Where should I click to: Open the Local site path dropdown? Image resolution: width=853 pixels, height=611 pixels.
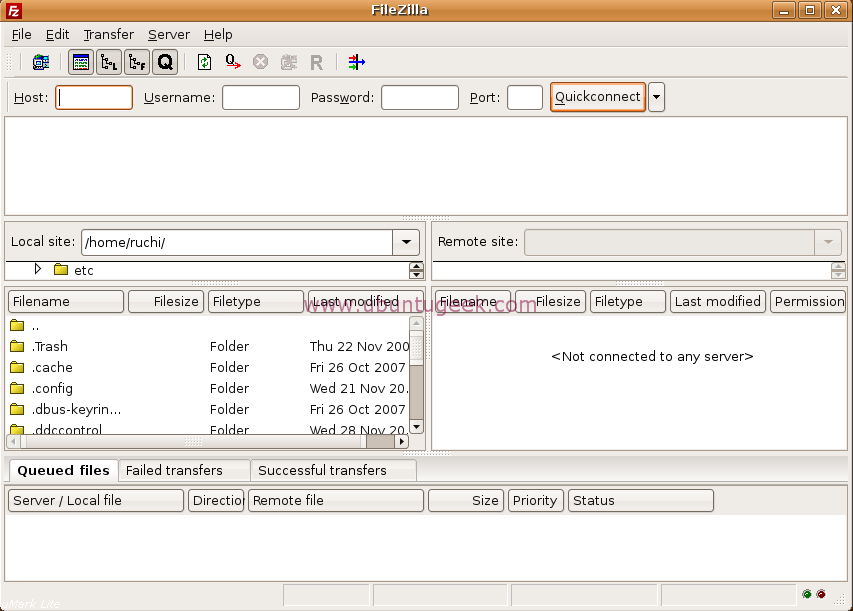[406, 242]
